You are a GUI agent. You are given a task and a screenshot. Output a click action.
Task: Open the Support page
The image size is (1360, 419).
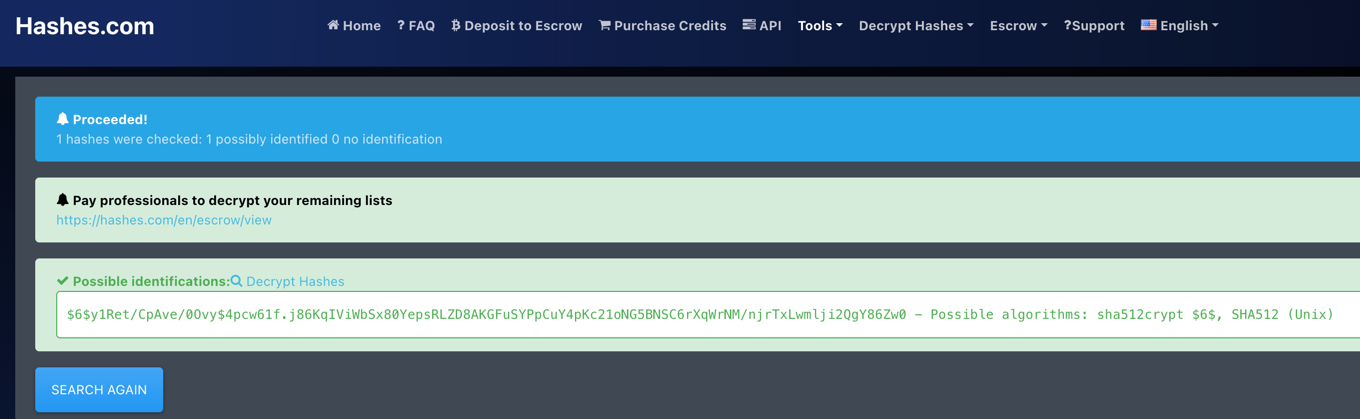1094,26
